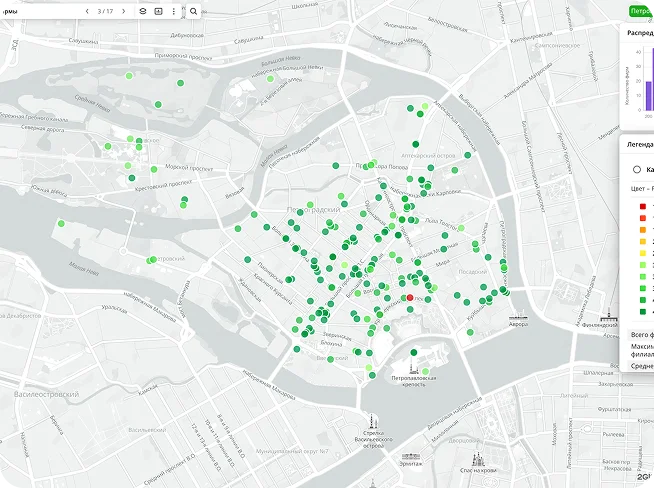
Task: Open the map layers icon
Action: tap(143, 11)
